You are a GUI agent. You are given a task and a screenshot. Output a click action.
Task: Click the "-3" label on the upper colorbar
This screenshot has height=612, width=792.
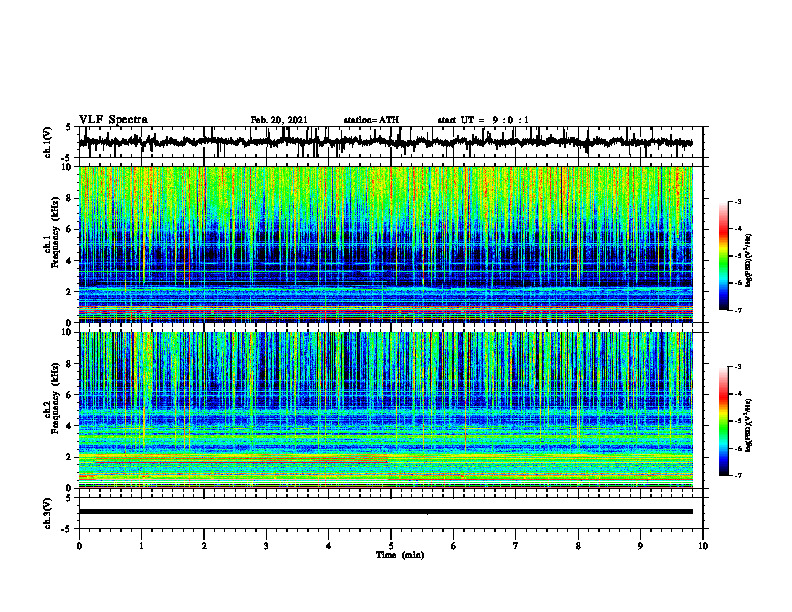[738, 201]
